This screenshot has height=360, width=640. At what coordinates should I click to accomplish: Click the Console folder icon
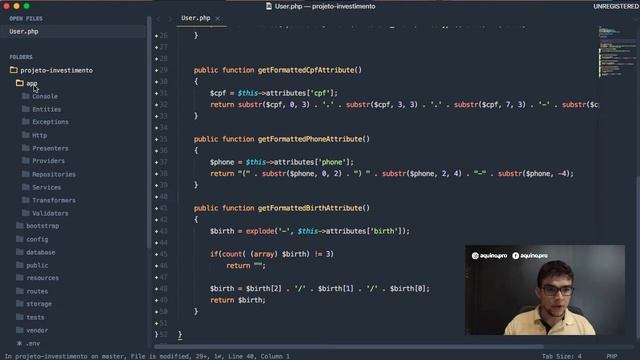click(26, 96)
